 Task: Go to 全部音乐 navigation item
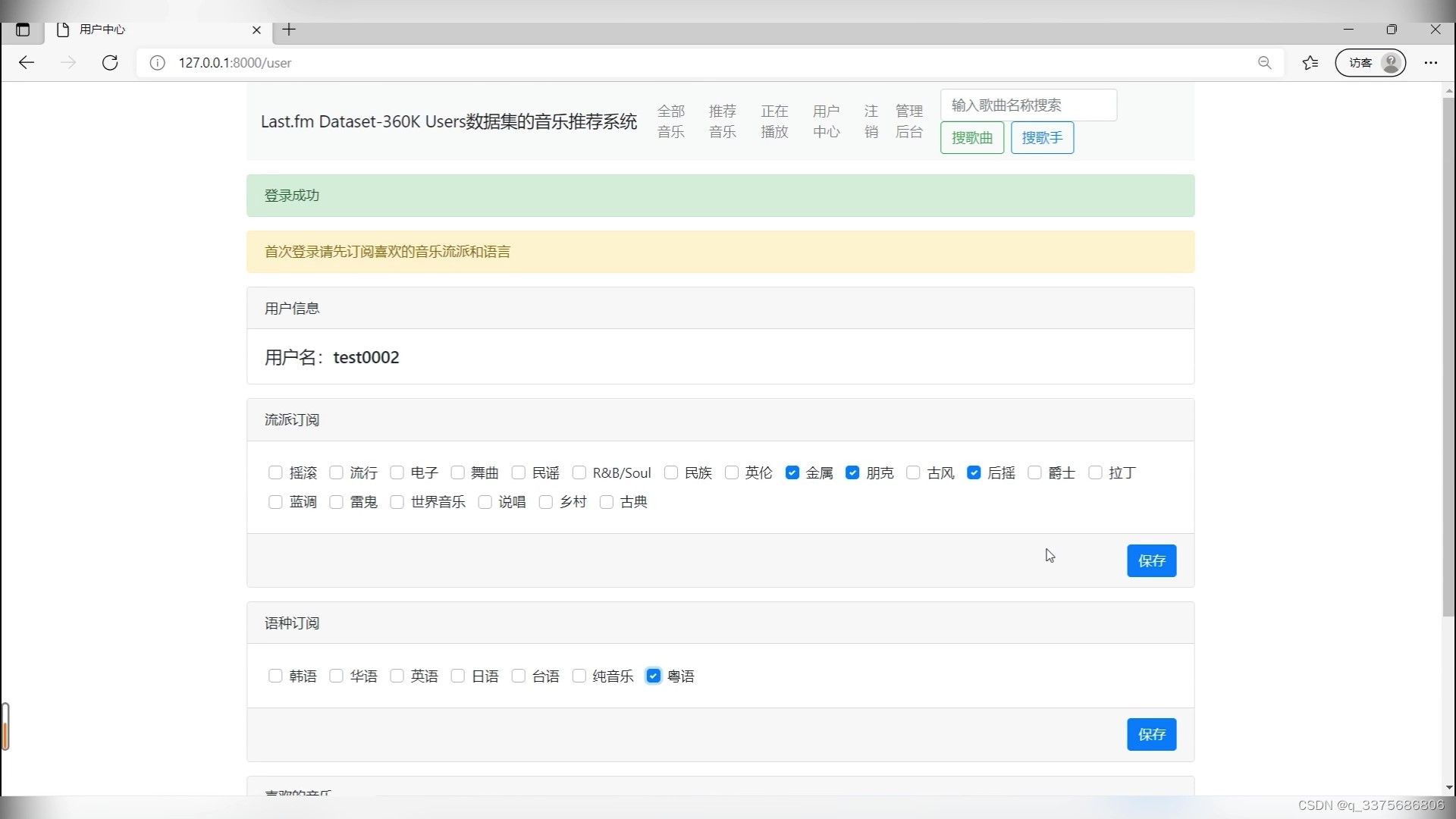tap(670, 121)
